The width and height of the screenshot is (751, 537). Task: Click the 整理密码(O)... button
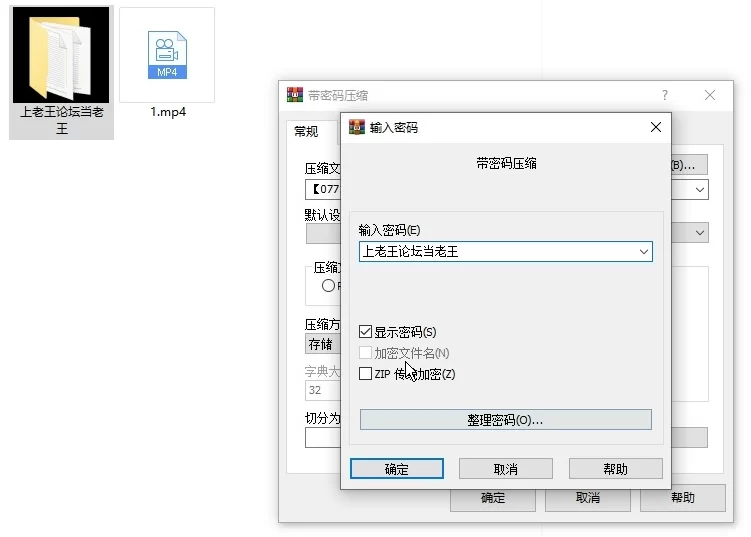[505, 420]
